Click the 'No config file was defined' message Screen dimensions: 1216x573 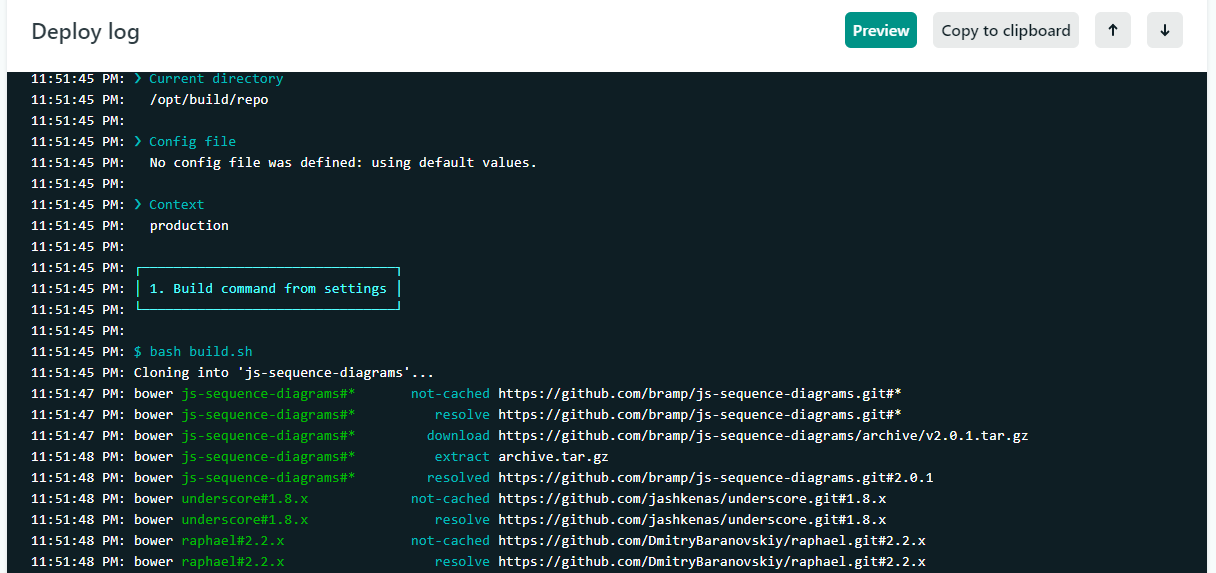343,162
